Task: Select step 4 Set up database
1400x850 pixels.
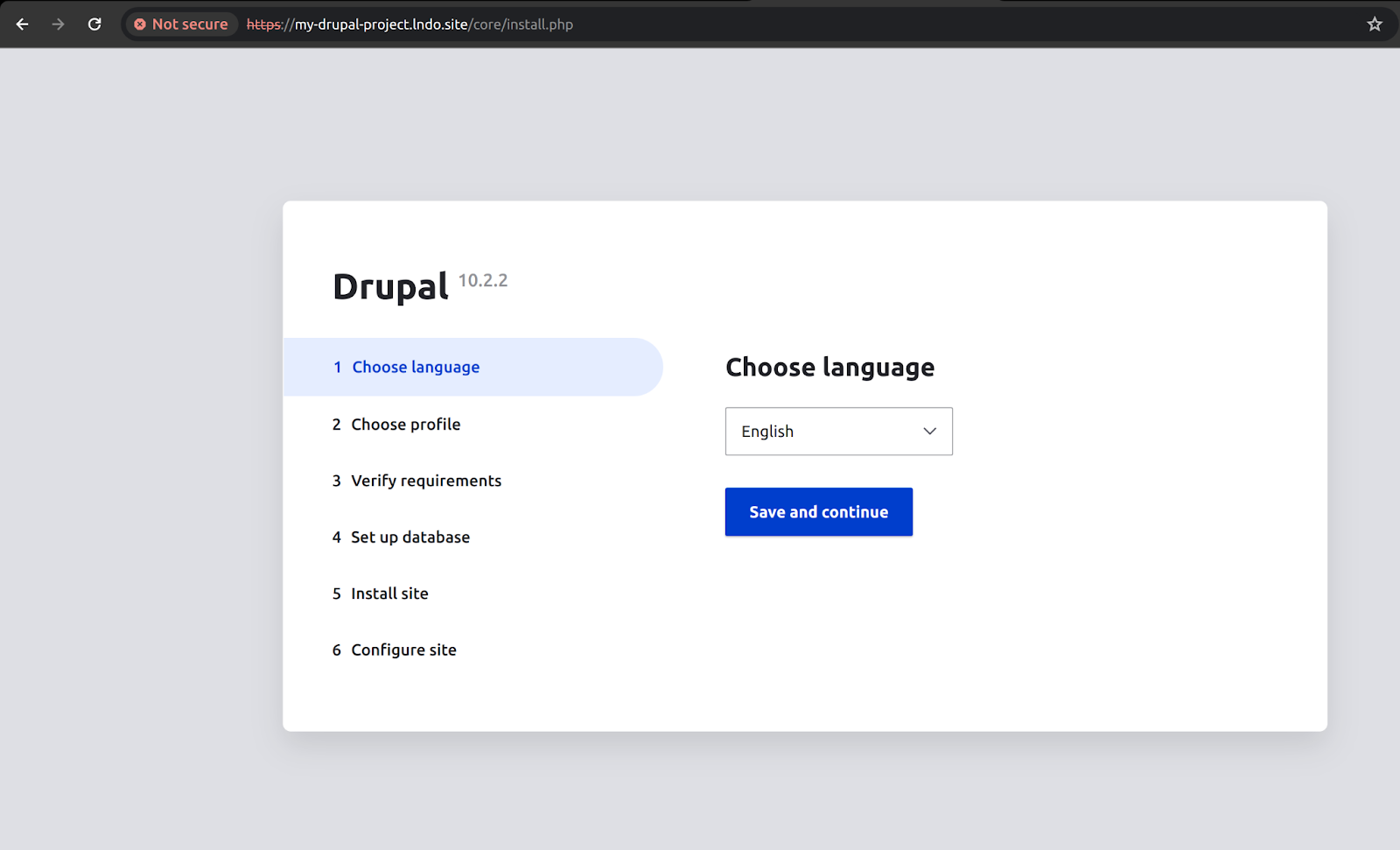Action: (x=401, y=537)
